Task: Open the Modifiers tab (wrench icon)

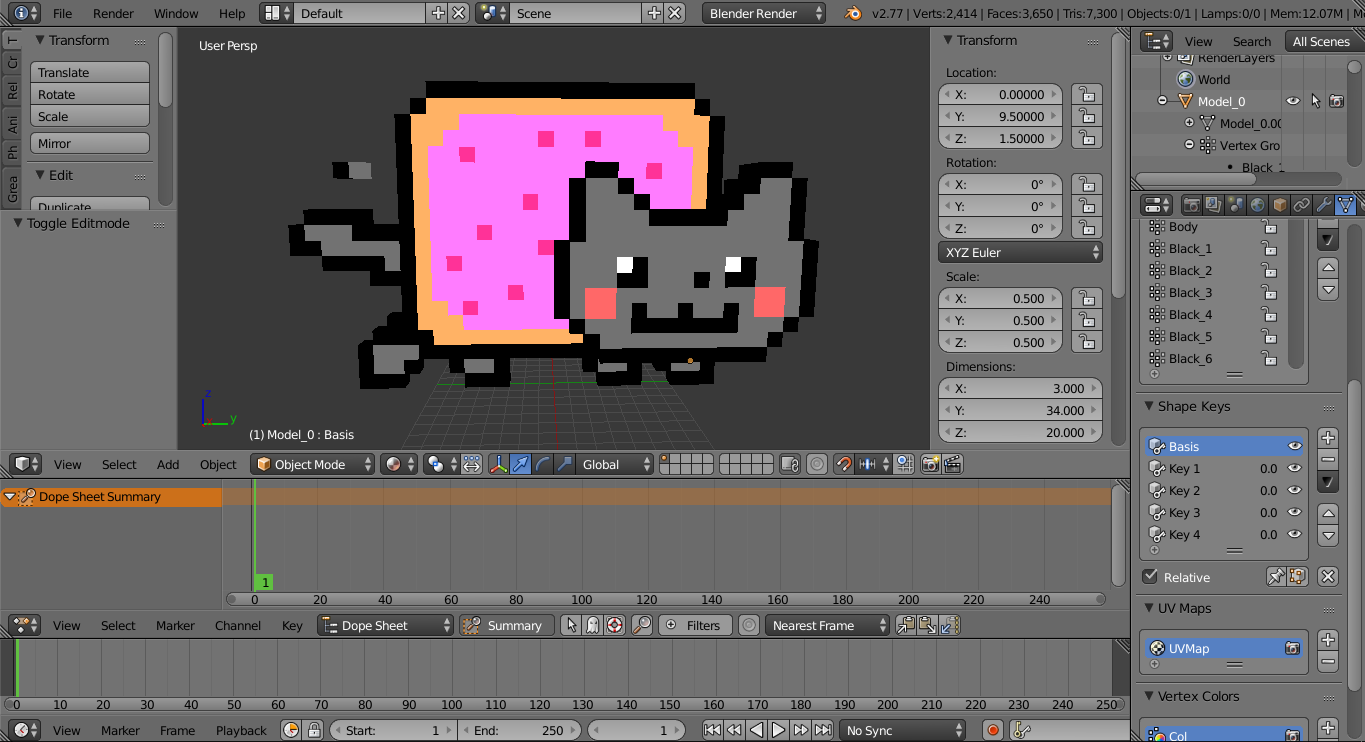Action: click(1324, 205)
